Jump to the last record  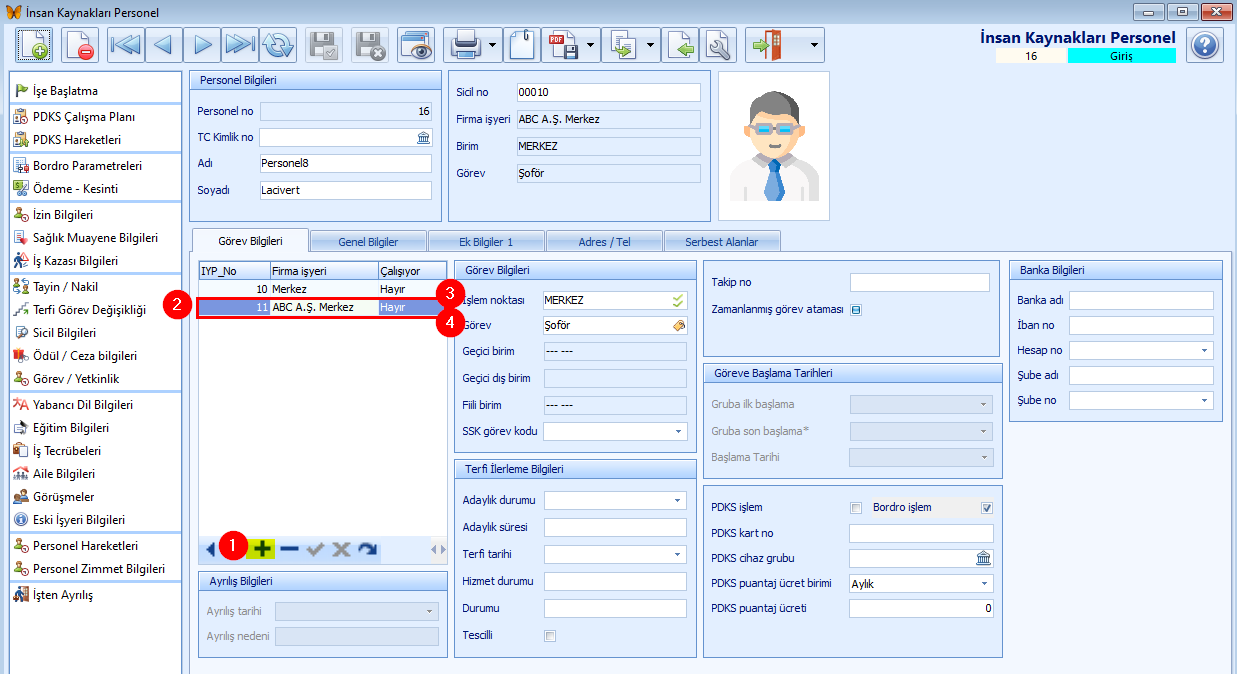[240, 45]
